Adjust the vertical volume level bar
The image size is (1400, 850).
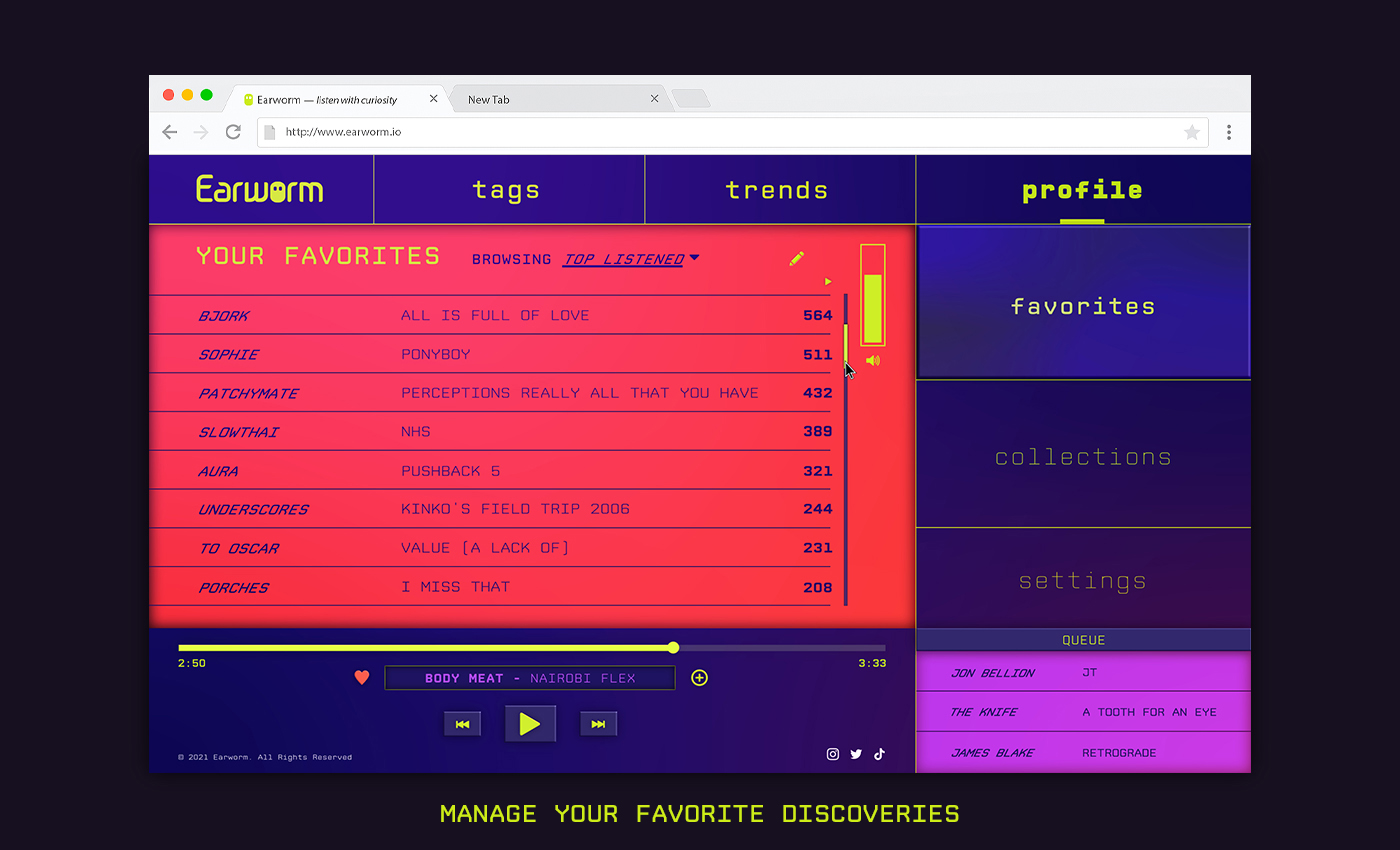point(873,295)
